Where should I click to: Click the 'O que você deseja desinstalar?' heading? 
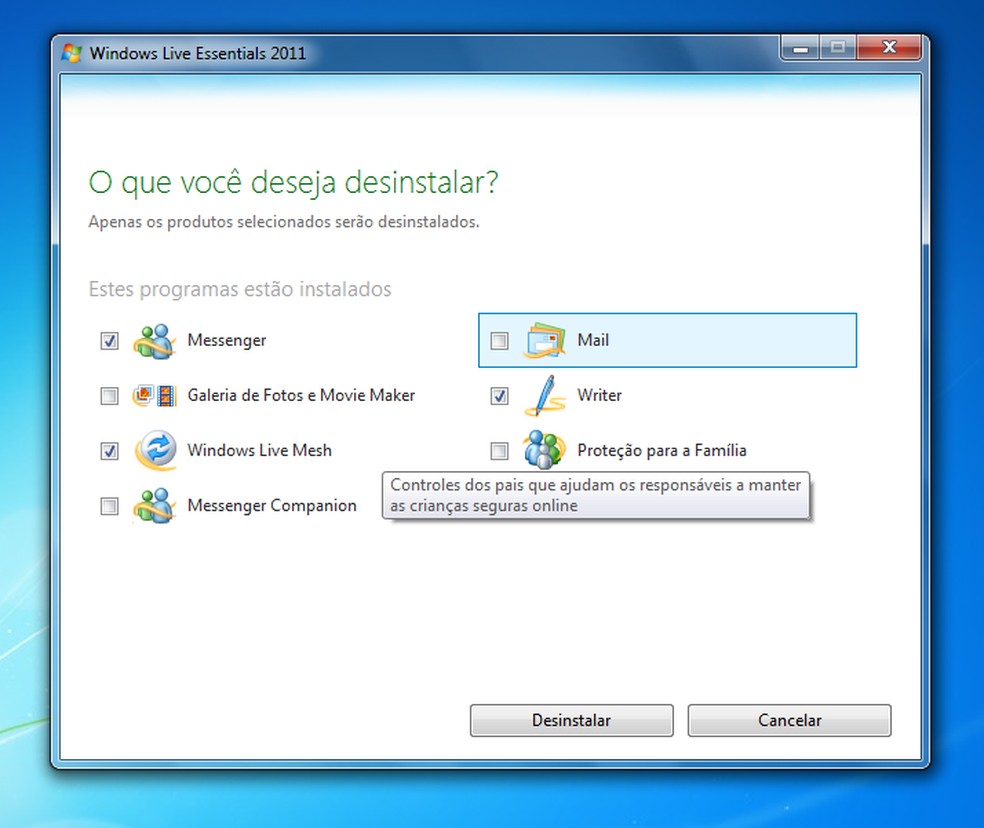click(x=293, y=183)
